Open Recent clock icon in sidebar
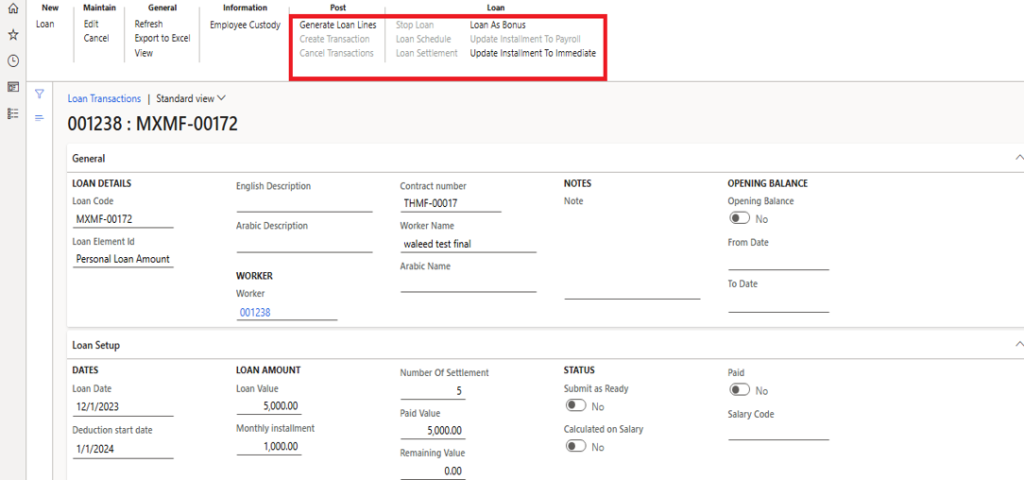1024x480 pixels. pyautogui.click(x=13, y=61)
